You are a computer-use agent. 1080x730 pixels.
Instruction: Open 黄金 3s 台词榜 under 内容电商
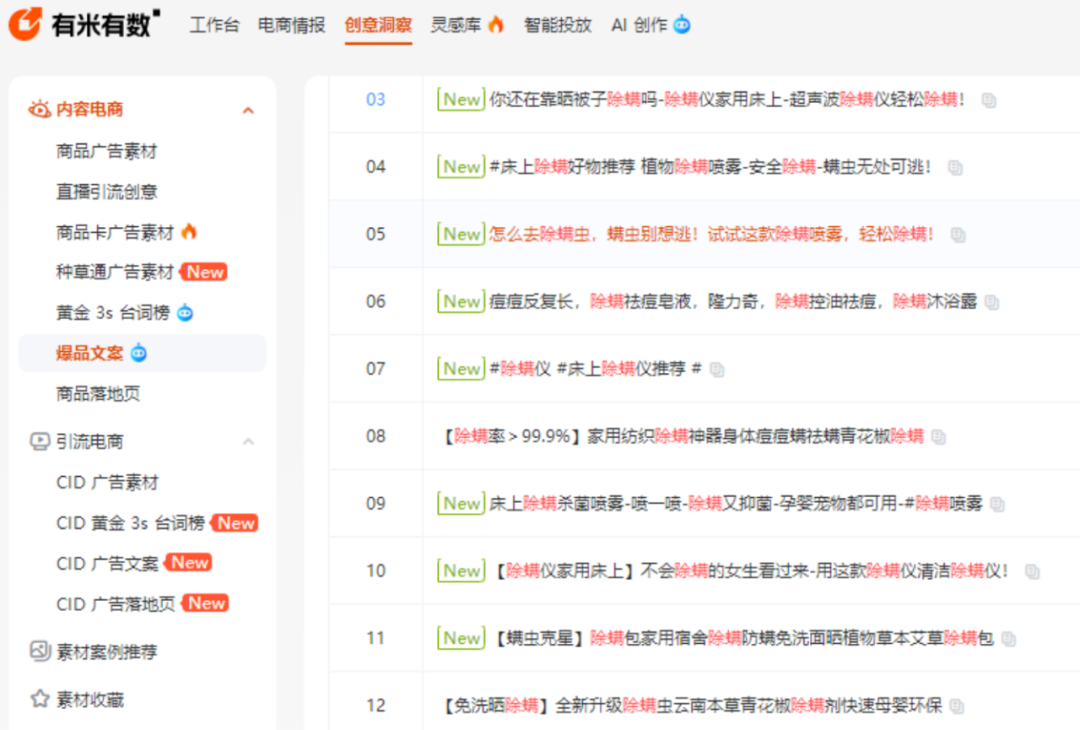pos(113,313)
